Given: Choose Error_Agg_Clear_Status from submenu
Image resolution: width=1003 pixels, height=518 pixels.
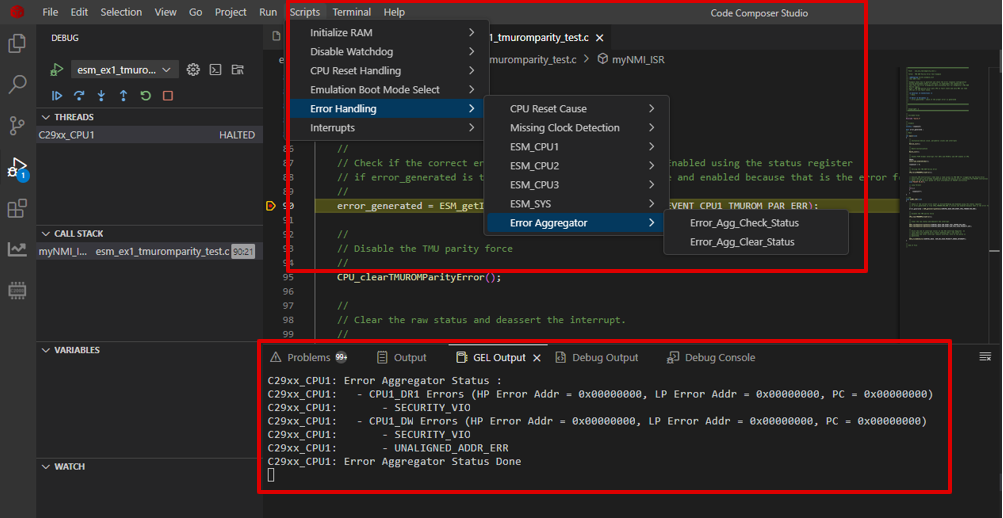Looking at the screenshot, I should point(743,242).
